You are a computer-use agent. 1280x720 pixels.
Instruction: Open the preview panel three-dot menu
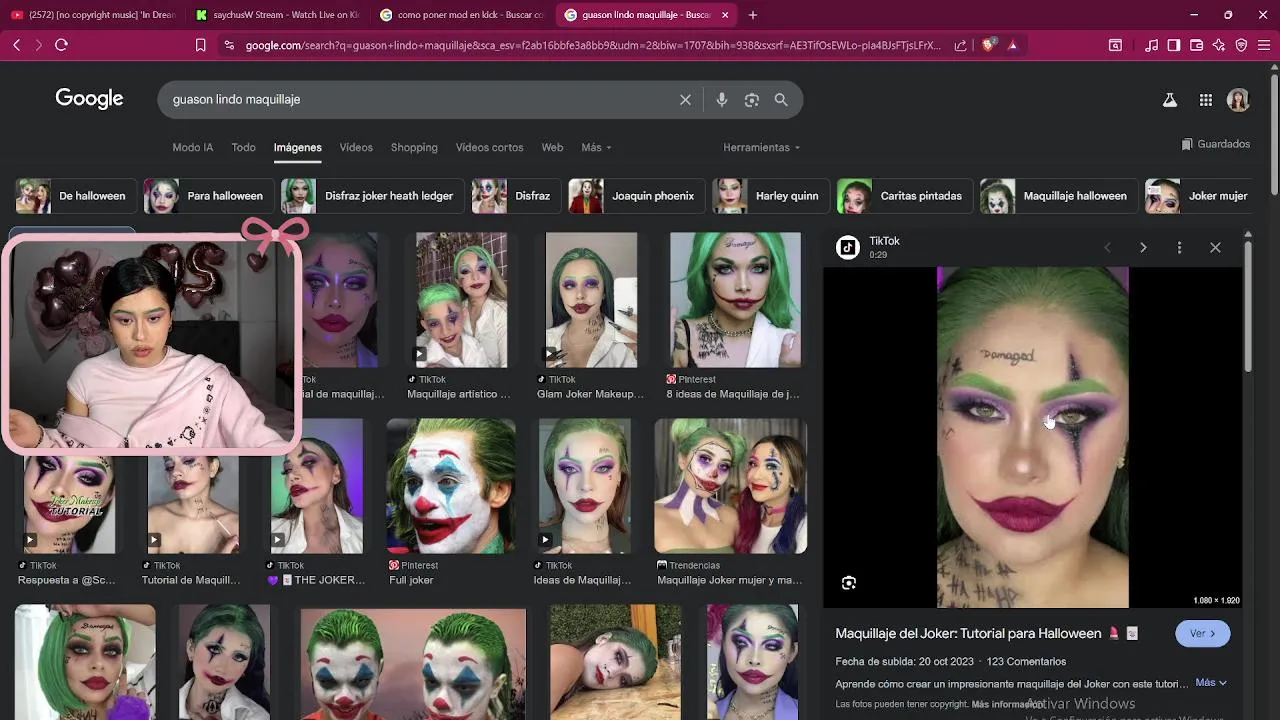pyautogui.click(x=1179, y=247)
